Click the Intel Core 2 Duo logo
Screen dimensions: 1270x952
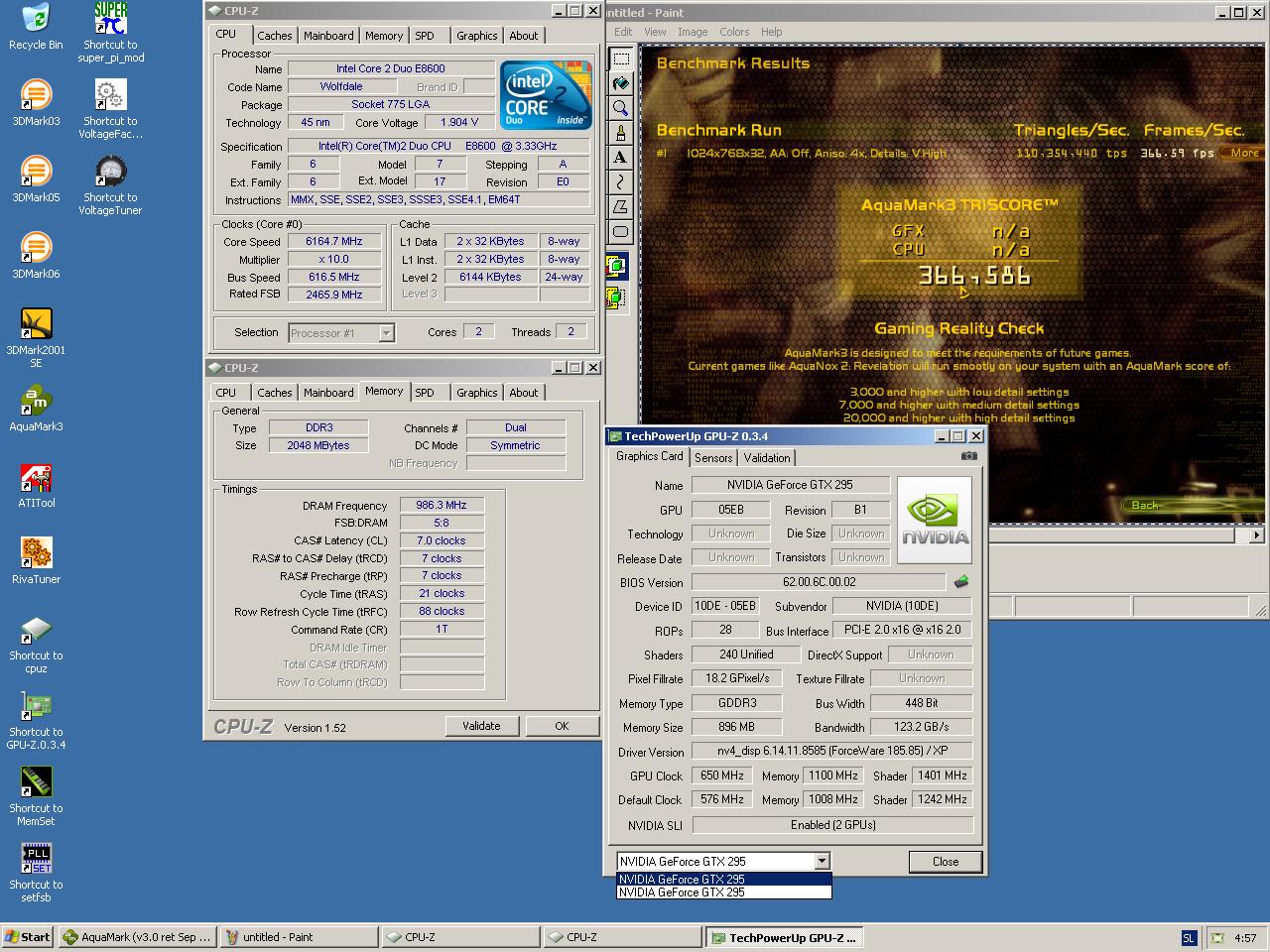pos(546,95)
